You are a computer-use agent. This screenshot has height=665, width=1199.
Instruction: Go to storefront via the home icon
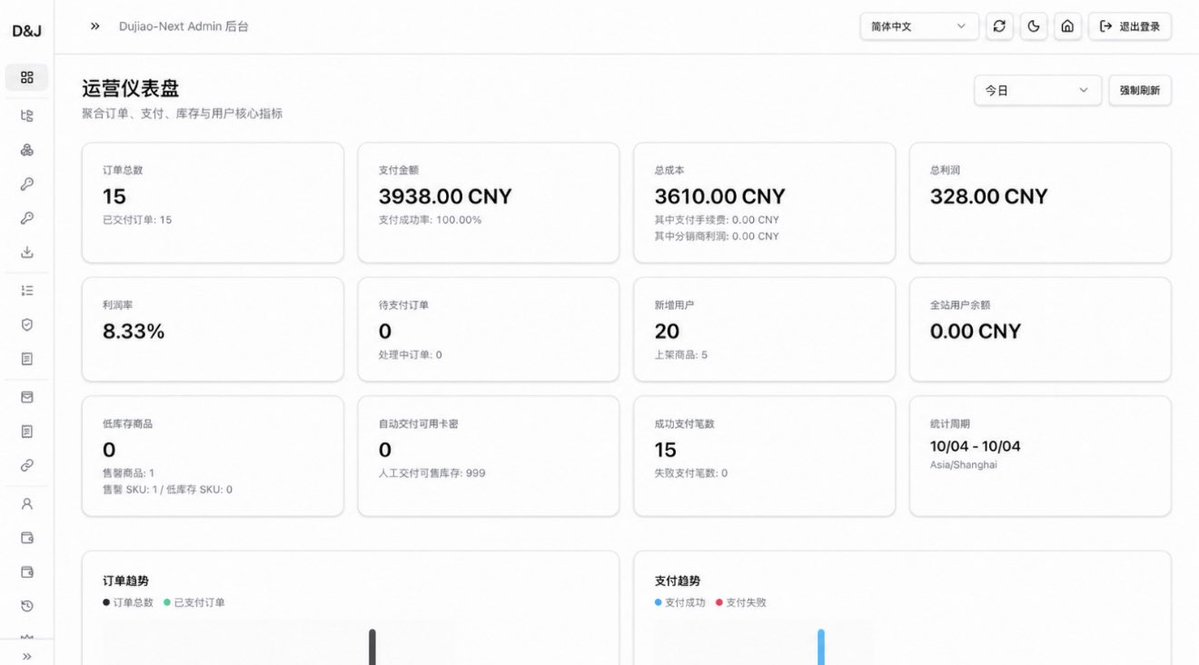1067,26
